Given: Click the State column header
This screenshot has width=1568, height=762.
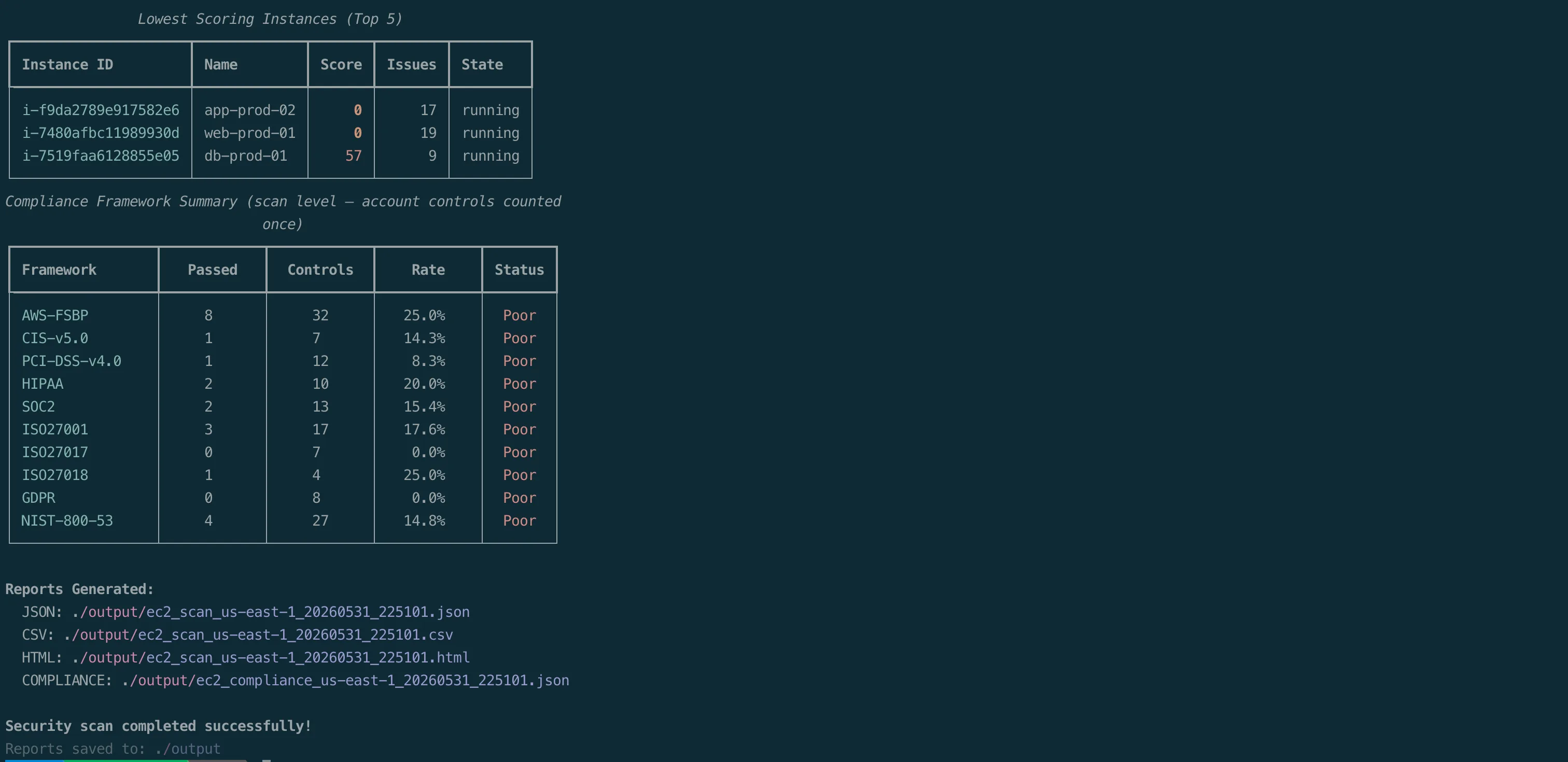Looking at the screenshot, I should point(482,64).
